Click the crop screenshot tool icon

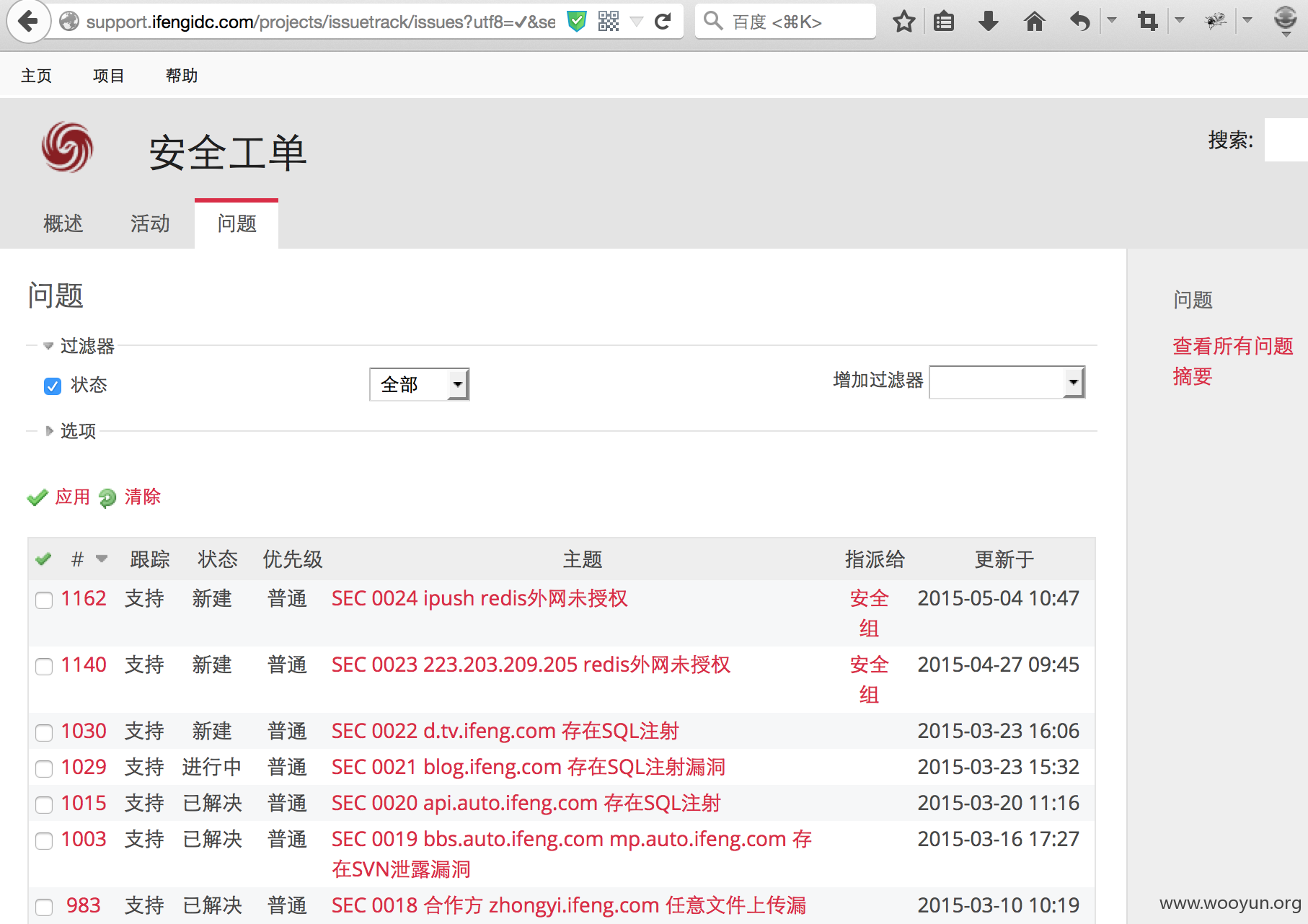(1147, 22)
